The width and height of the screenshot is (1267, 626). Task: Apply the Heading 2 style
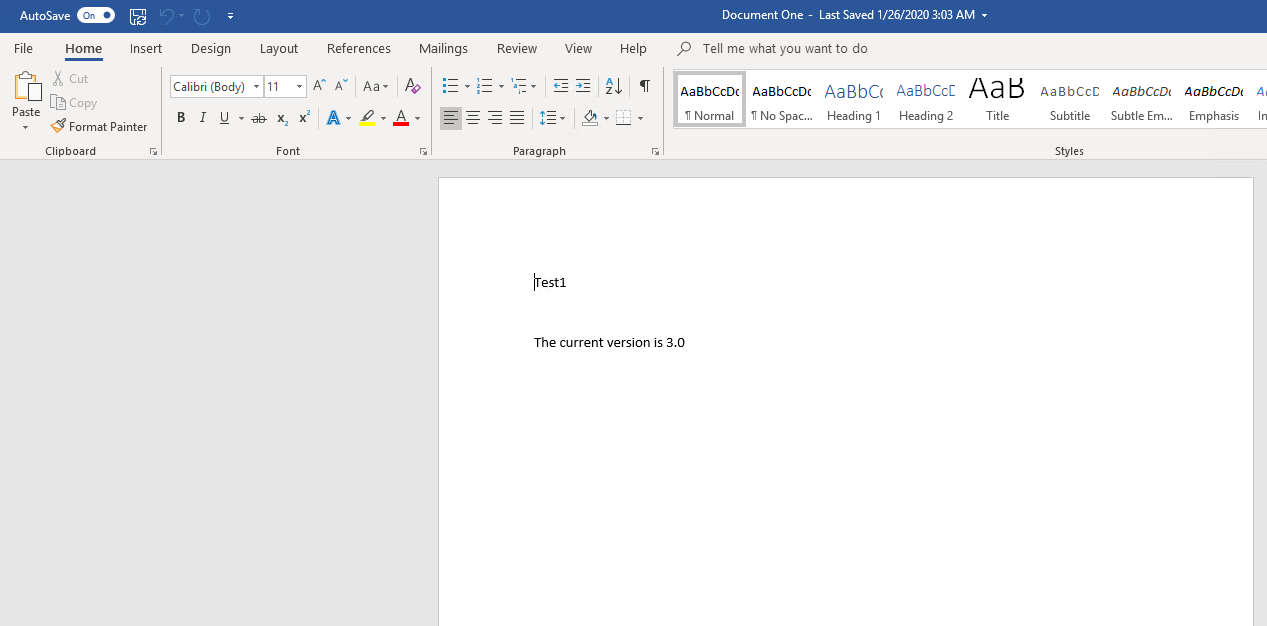click(x=926, y=99)
